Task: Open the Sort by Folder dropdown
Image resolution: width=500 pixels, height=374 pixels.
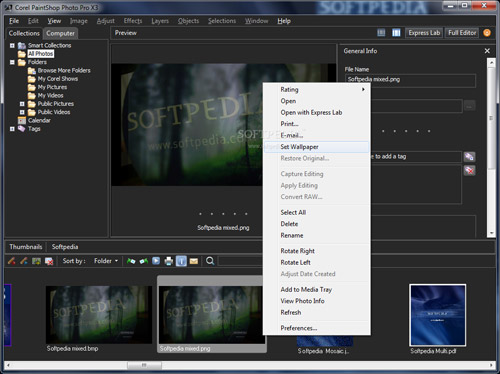Action: click(x=106, y=261)
